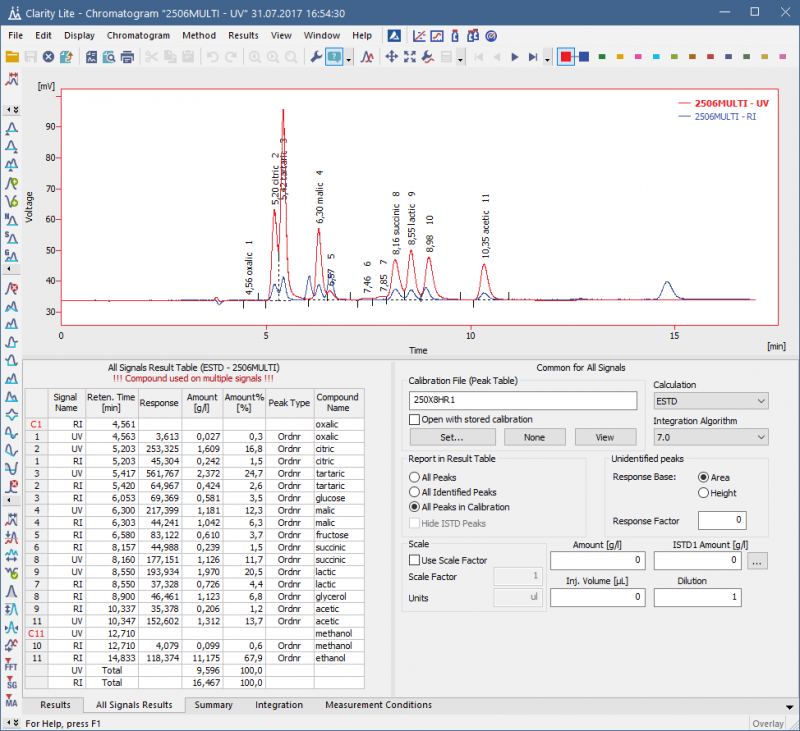Select All Identified Peaks radio button
This screenshot has width=800, height=731.
[x=414, y=492]
